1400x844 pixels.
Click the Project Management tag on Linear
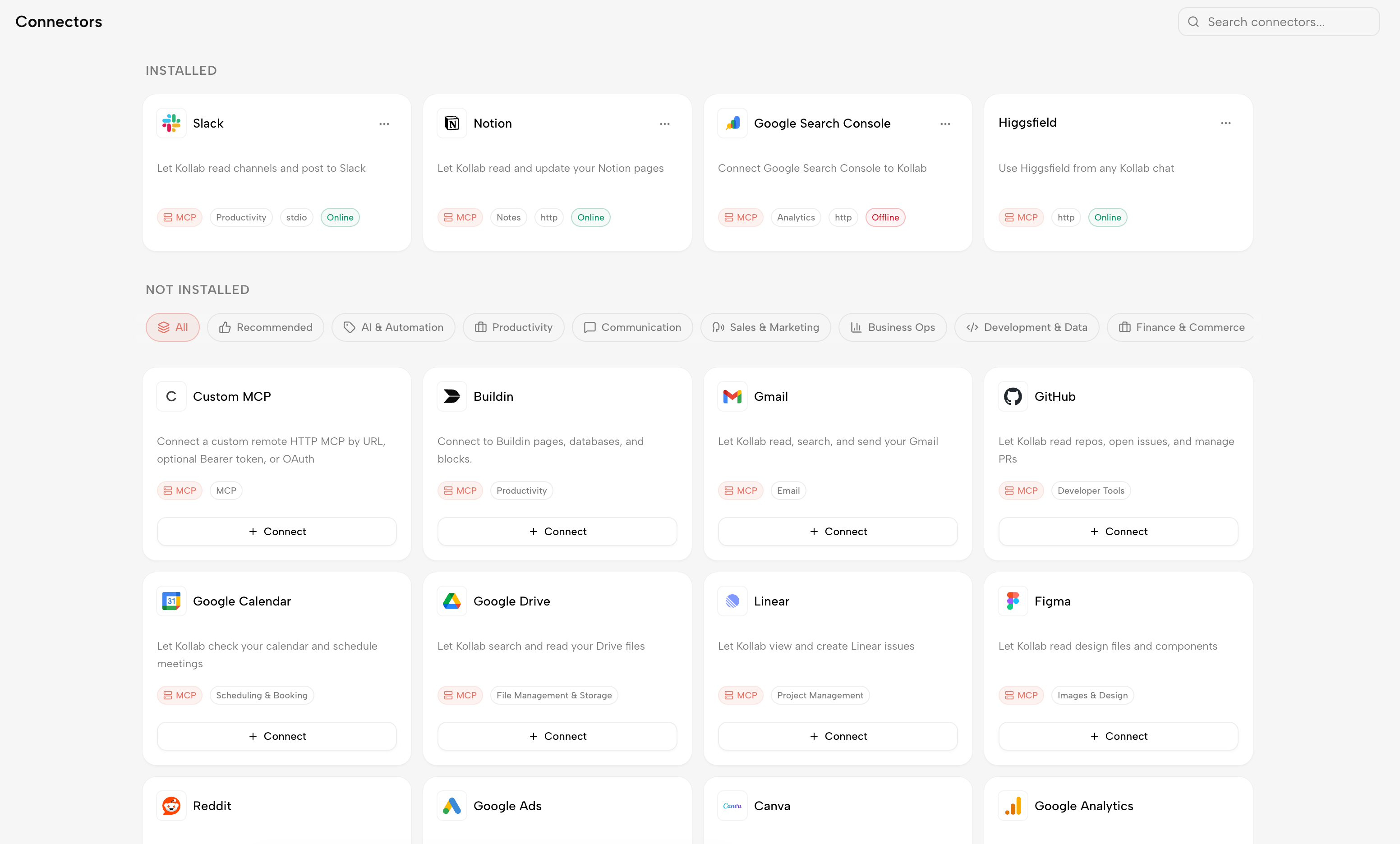coord(820,695)
